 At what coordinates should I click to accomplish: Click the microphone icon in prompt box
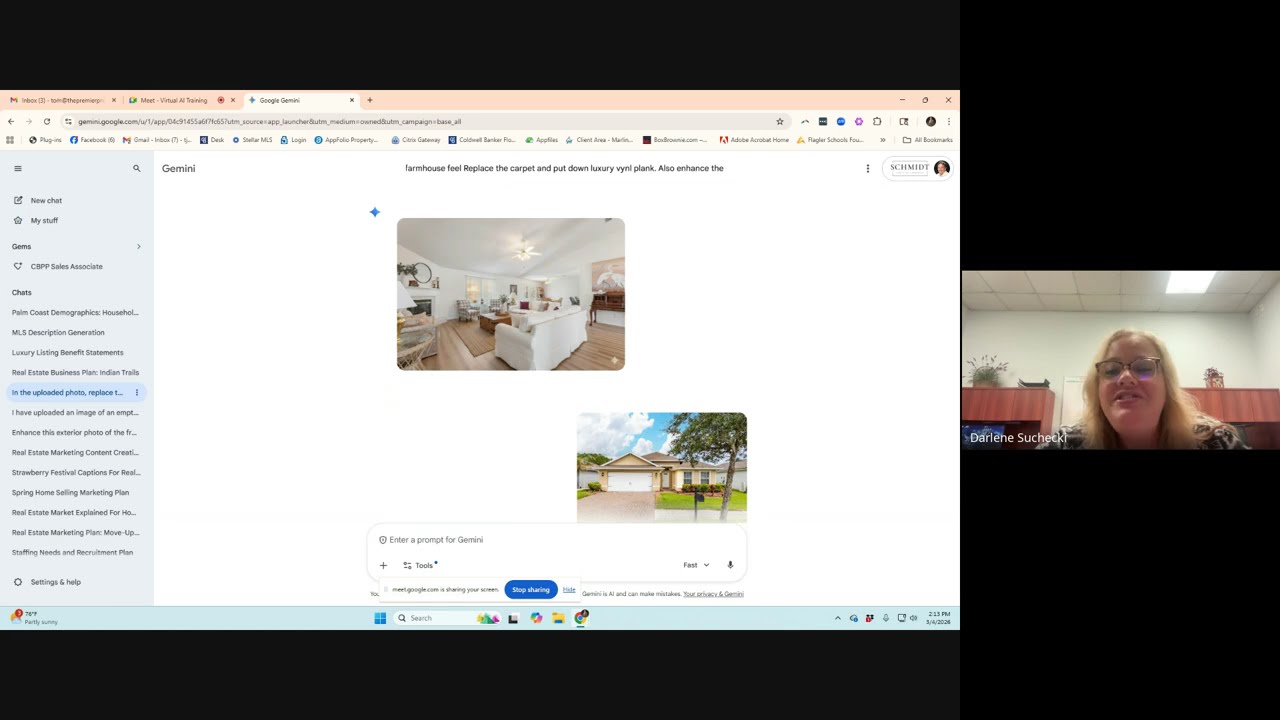tap(730, 565)
